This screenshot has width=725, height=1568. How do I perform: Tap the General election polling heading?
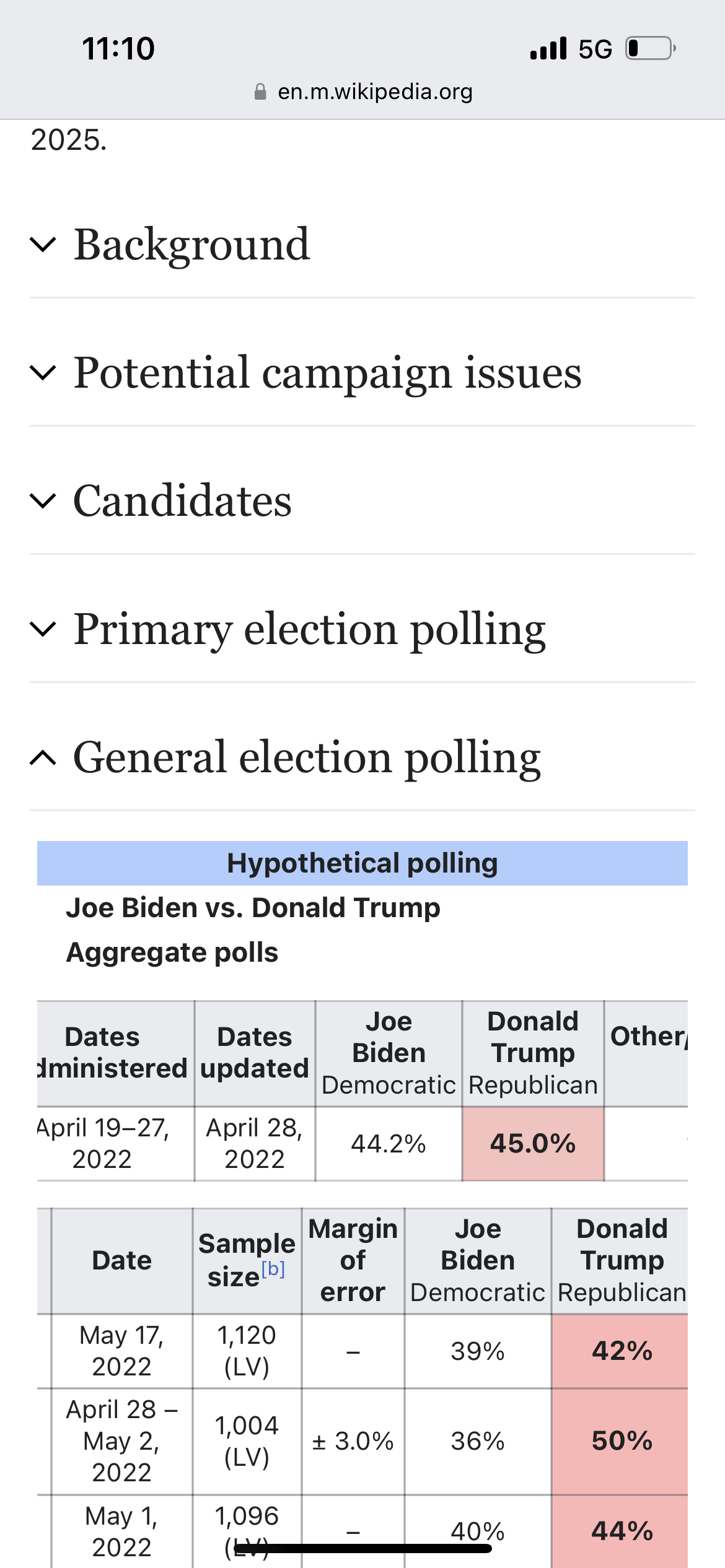(307, 758)
